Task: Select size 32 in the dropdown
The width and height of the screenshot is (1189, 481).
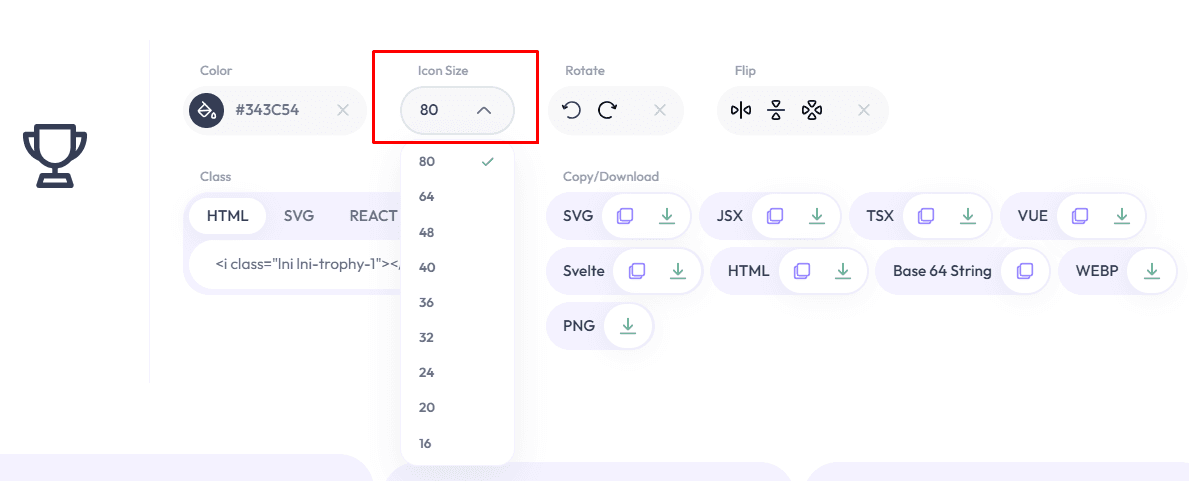Action: pyautogui.click(x=427, y=338)
